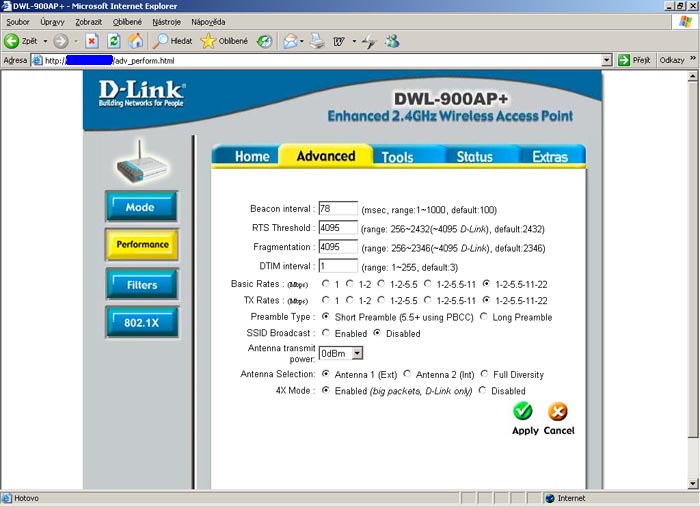Click the Mode sidebar button
Screen dimensions: 700x507
(x=141, y=207)
